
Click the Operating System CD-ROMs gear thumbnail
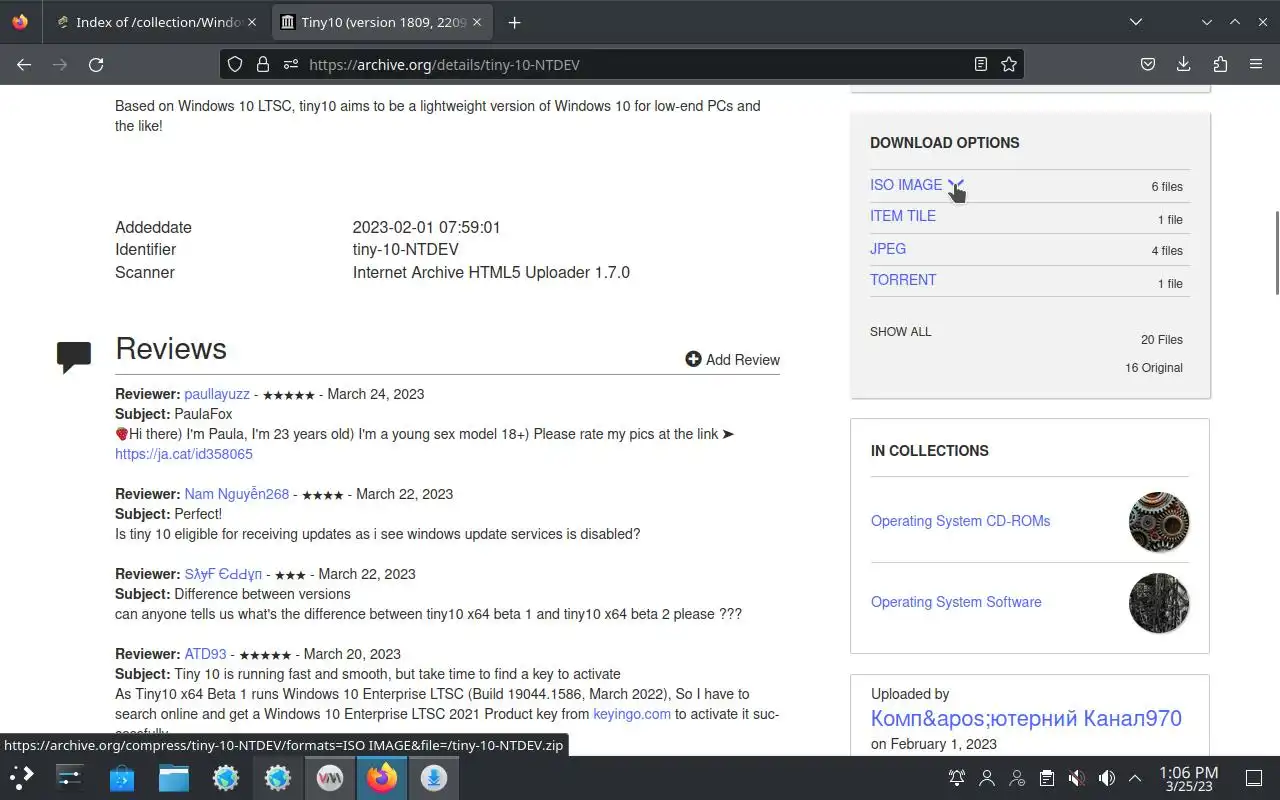[x=1159, y=522]
